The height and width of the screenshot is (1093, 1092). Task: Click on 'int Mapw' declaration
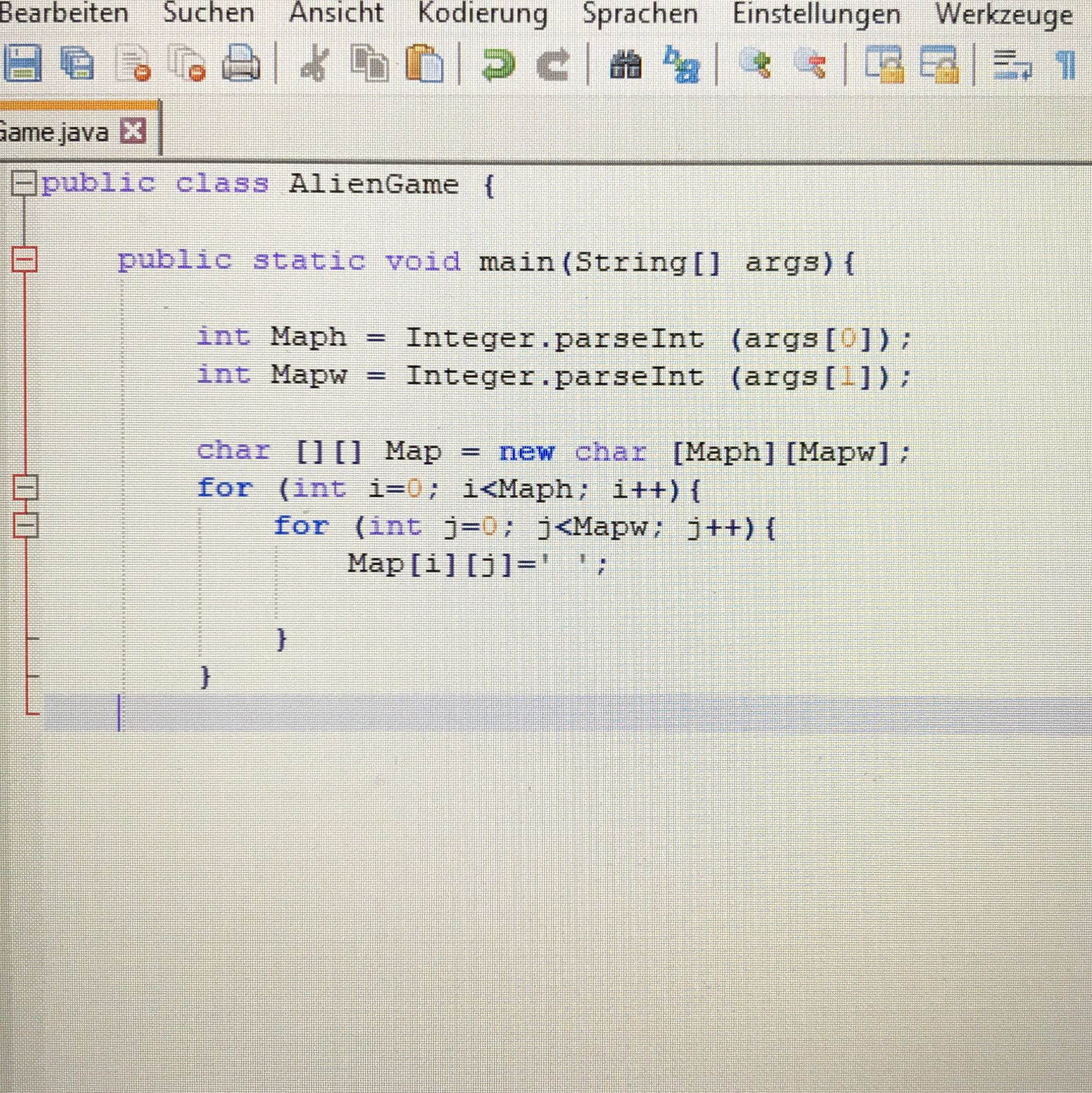pyautogui.click(x=271, y=375)
